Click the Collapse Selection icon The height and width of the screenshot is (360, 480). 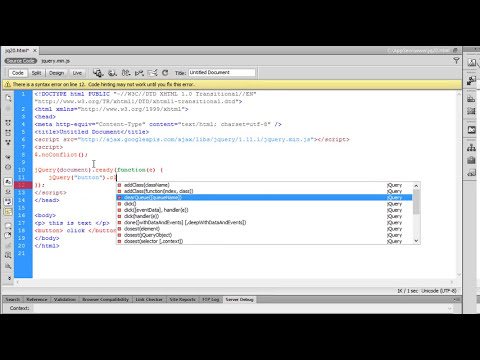pos(8,133)
